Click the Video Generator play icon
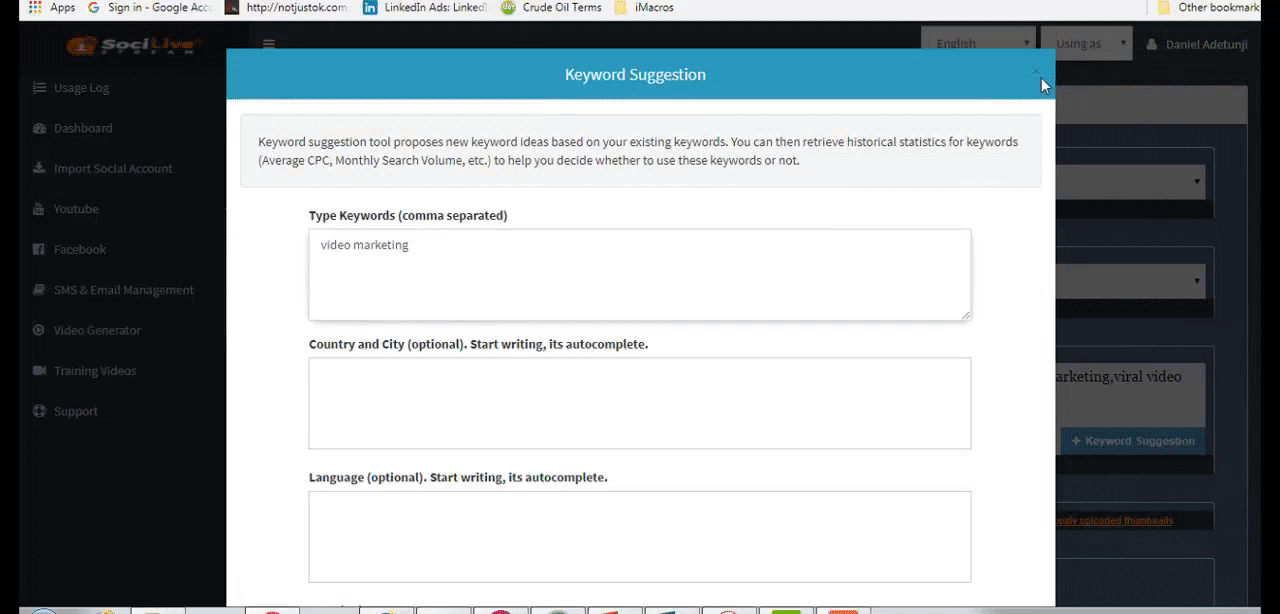Image resolution: width=1280 pixels, height=614 pixels. [39, 330]
